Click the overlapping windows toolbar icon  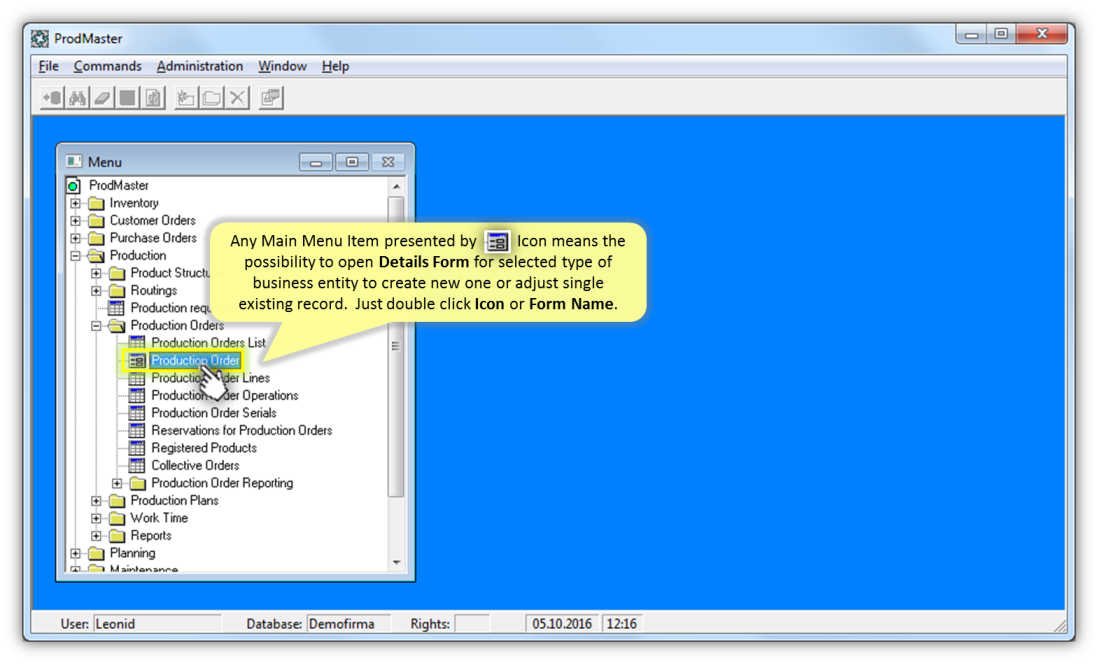click(270, 98)
